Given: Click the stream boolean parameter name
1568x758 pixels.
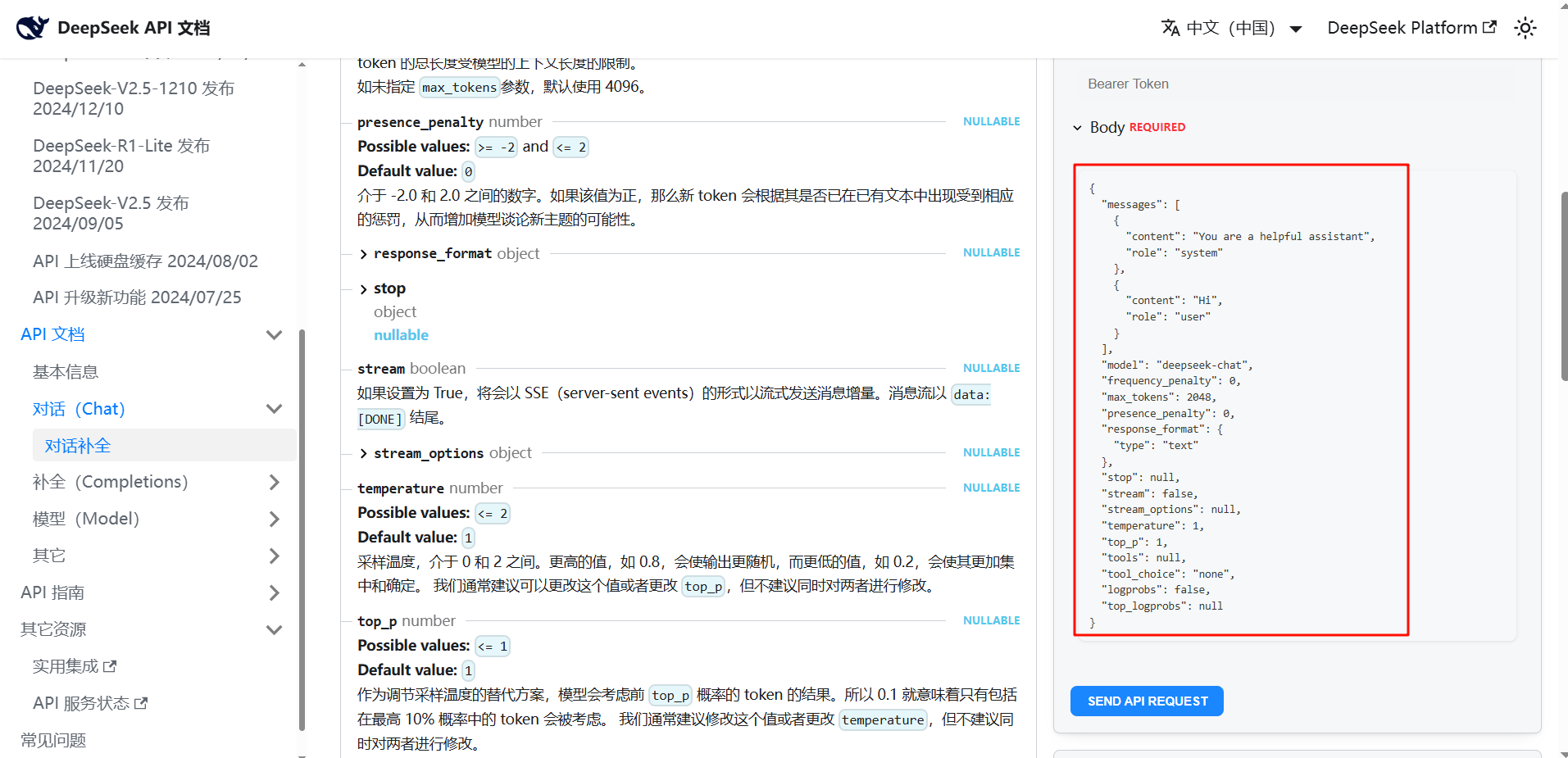Looking at the screenshot, I should pos(381,369).
